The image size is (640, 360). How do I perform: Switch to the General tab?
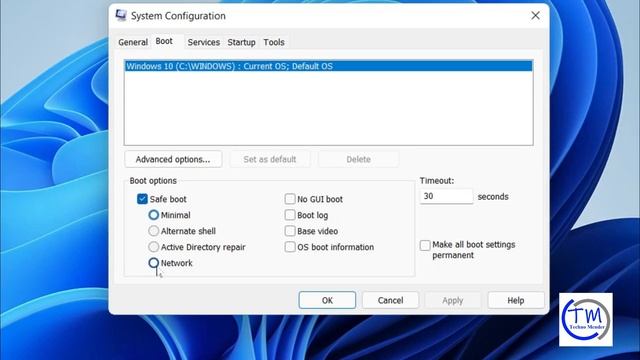(x=133, y=42)
